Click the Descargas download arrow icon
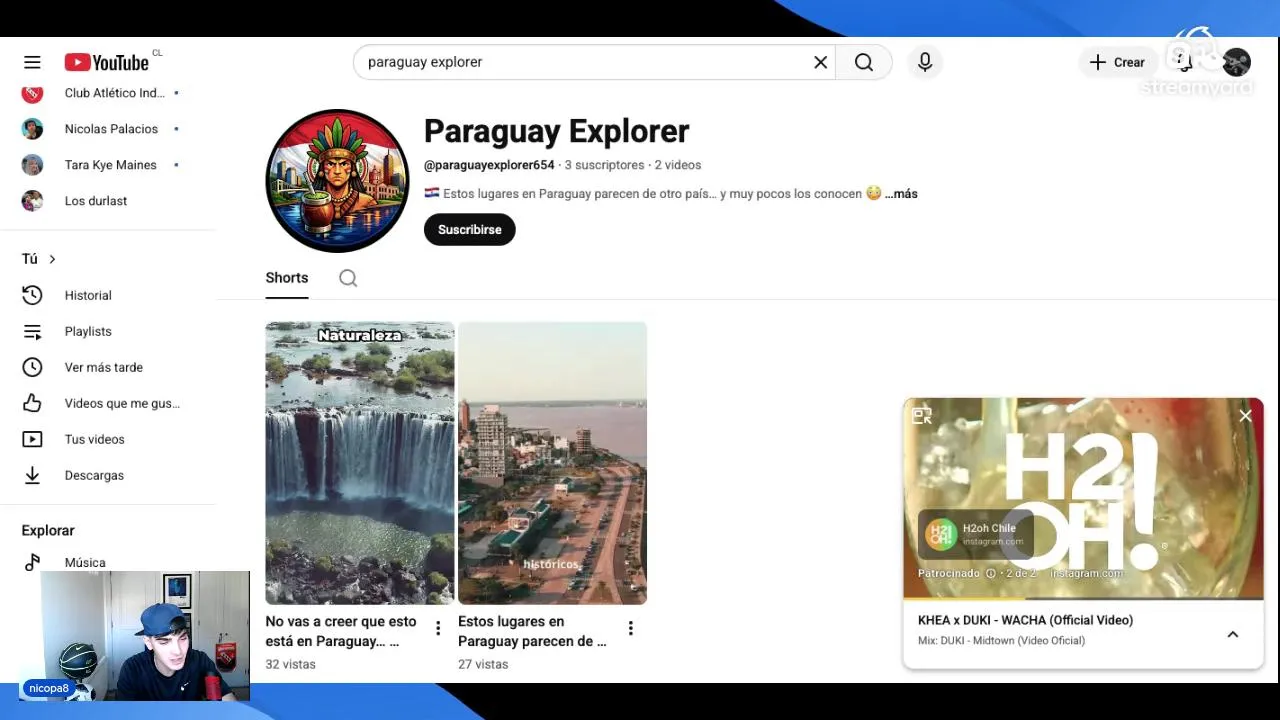Image resolution: width=1280 pixels, height=720 pixels. pyautogui.click(x=32, y=475)
